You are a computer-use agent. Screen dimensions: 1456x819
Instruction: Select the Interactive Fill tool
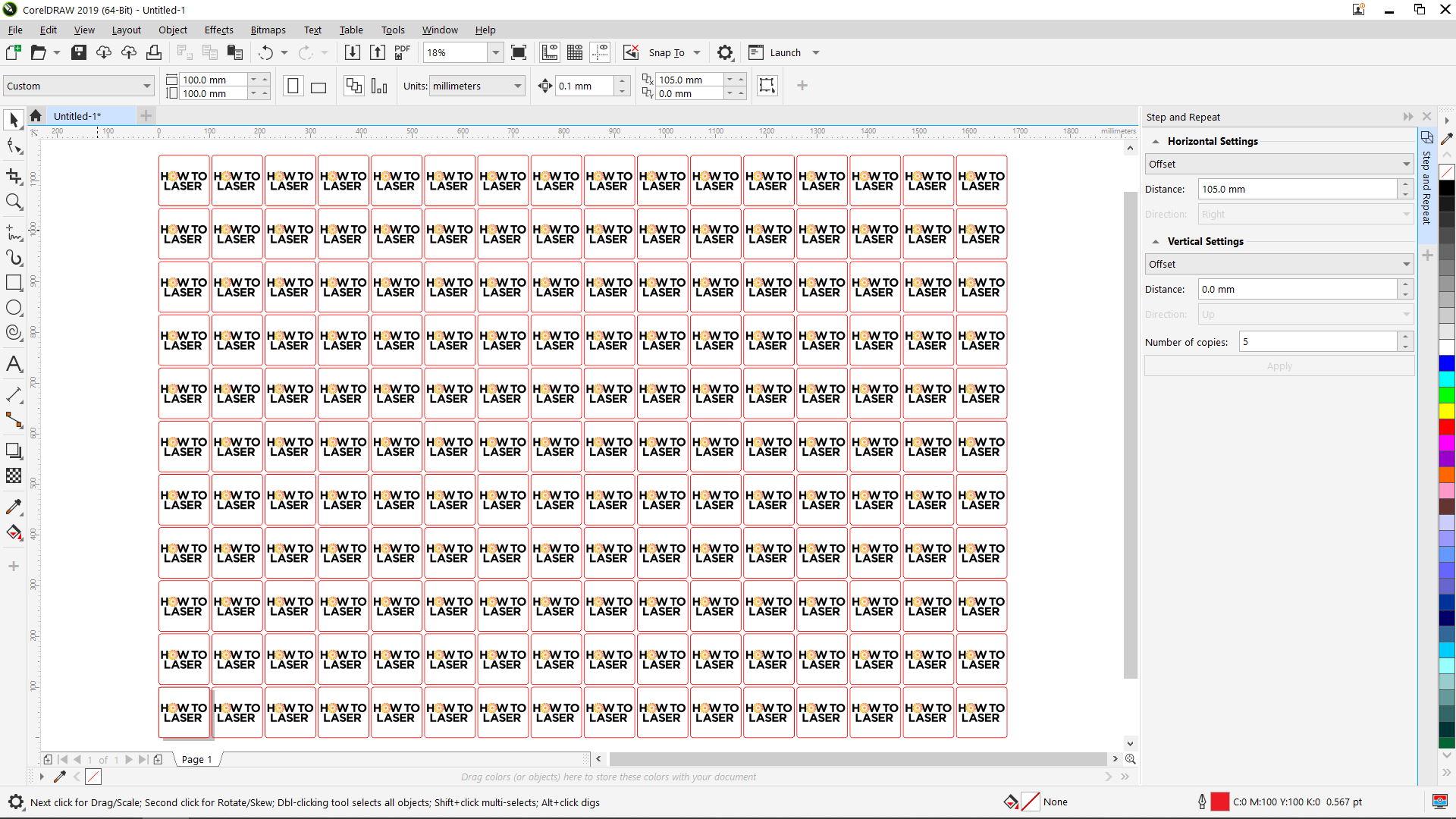(14, 532)
